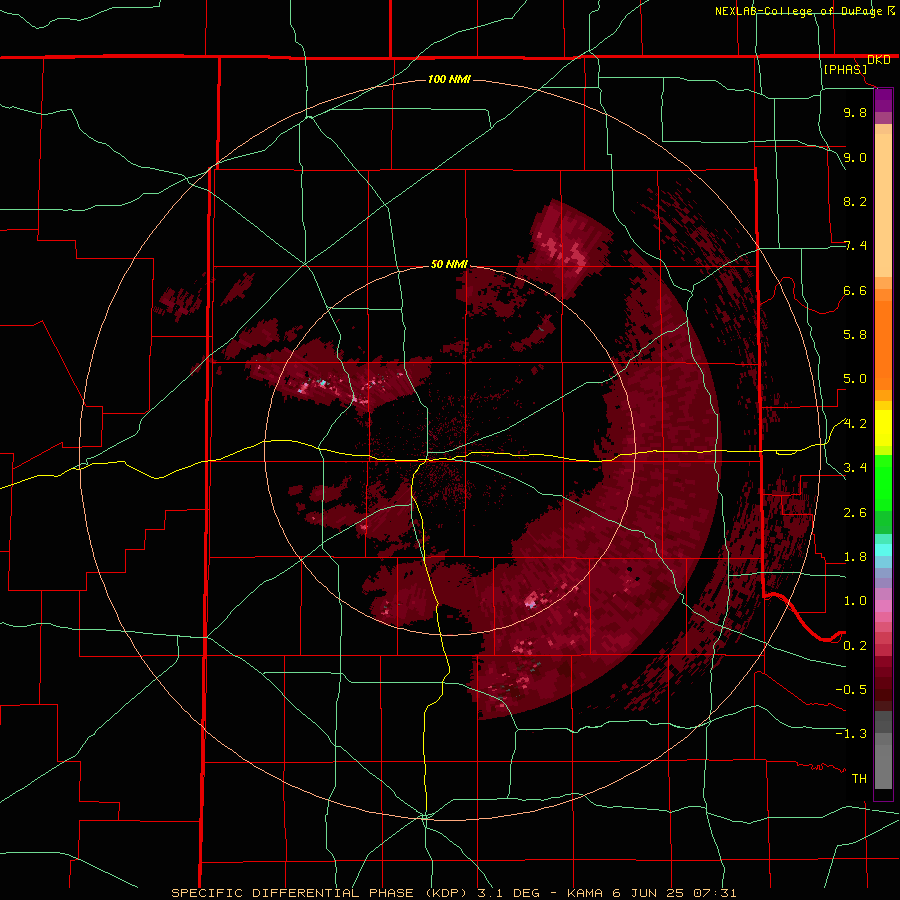Screen dimensions: 900x900
Task: Click the cyan segment of the color bar
Action: tap(883, 550)
